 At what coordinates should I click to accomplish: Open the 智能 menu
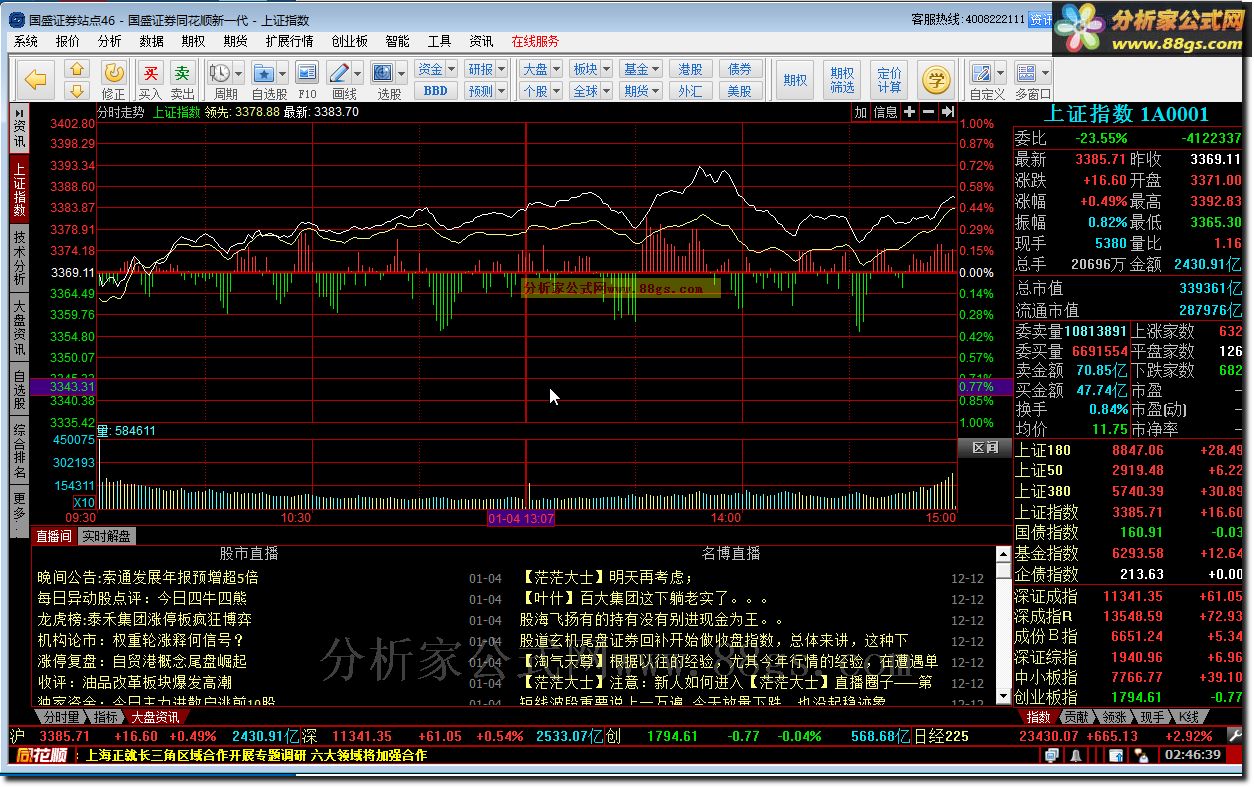[397, 41]
